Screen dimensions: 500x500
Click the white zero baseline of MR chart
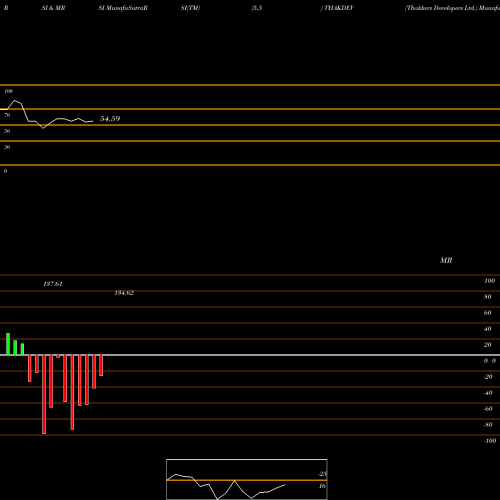click(x=250, y=355)
